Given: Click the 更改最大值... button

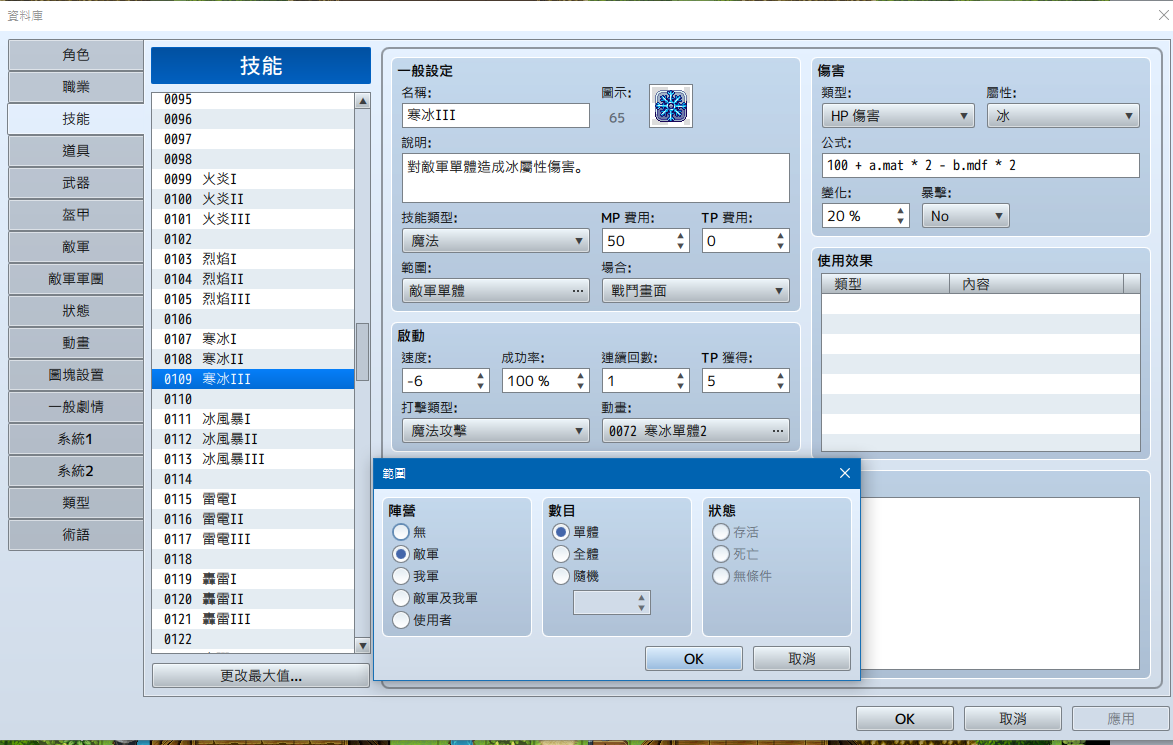Looking at the screenshot, I should [260, 675].
